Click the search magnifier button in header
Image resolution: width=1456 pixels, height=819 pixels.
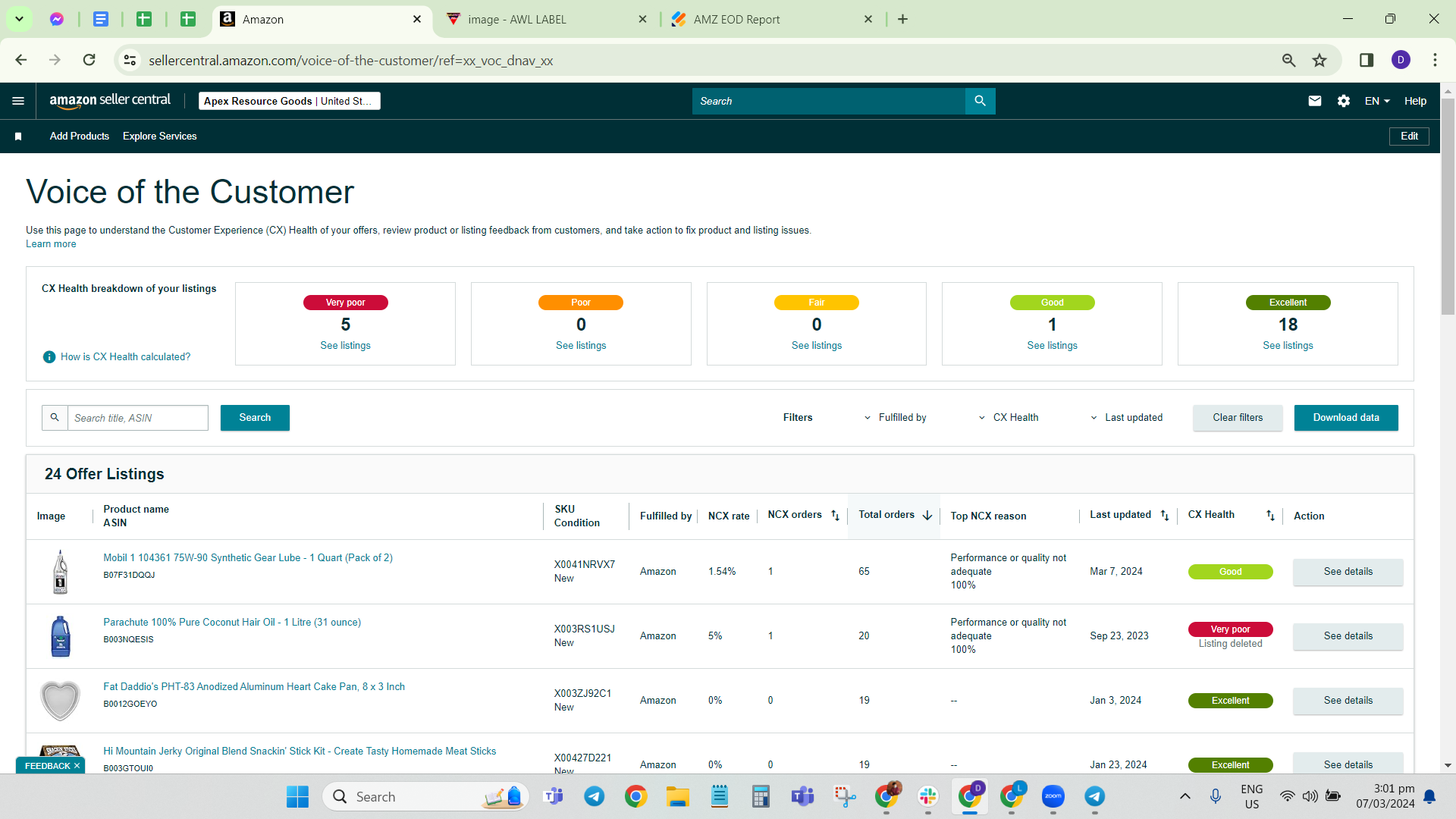[x=980, y=101]
